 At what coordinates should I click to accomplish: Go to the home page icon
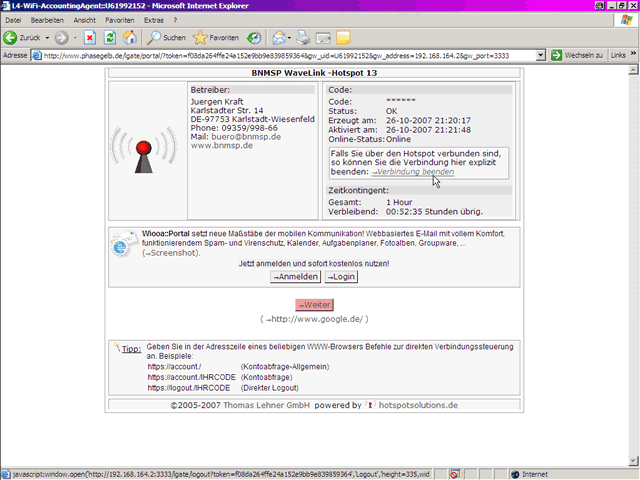tap(130, 38)
